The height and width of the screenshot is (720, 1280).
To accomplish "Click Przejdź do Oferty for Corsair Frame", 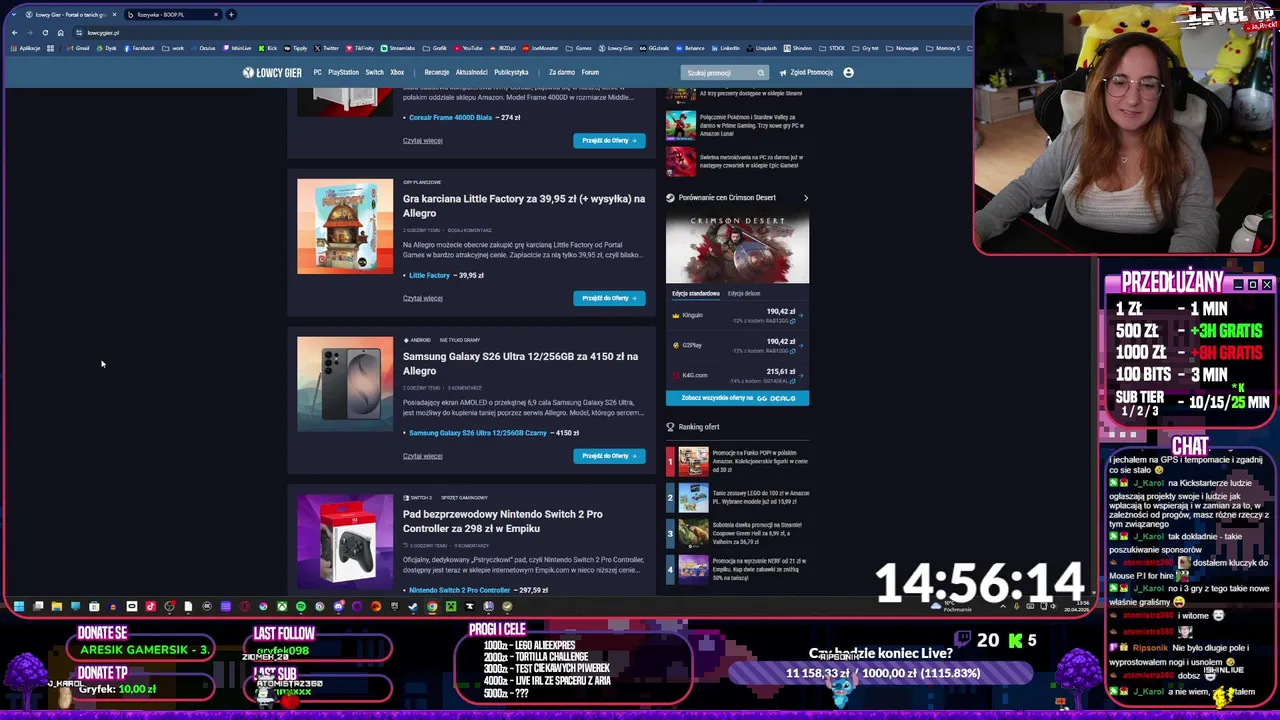I will [x=609, y=141].
